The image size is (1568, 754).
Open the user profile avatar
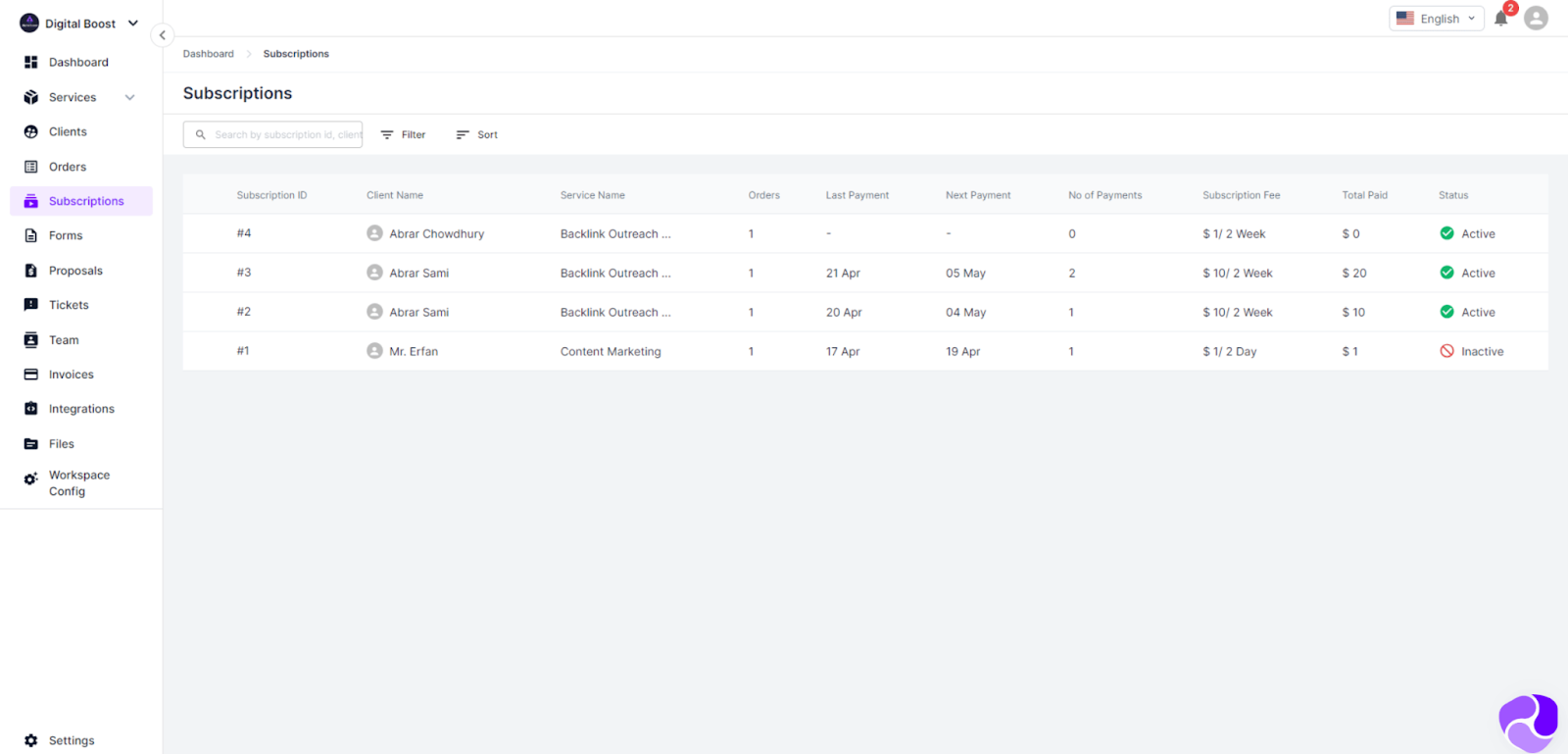coord(1536,18)
